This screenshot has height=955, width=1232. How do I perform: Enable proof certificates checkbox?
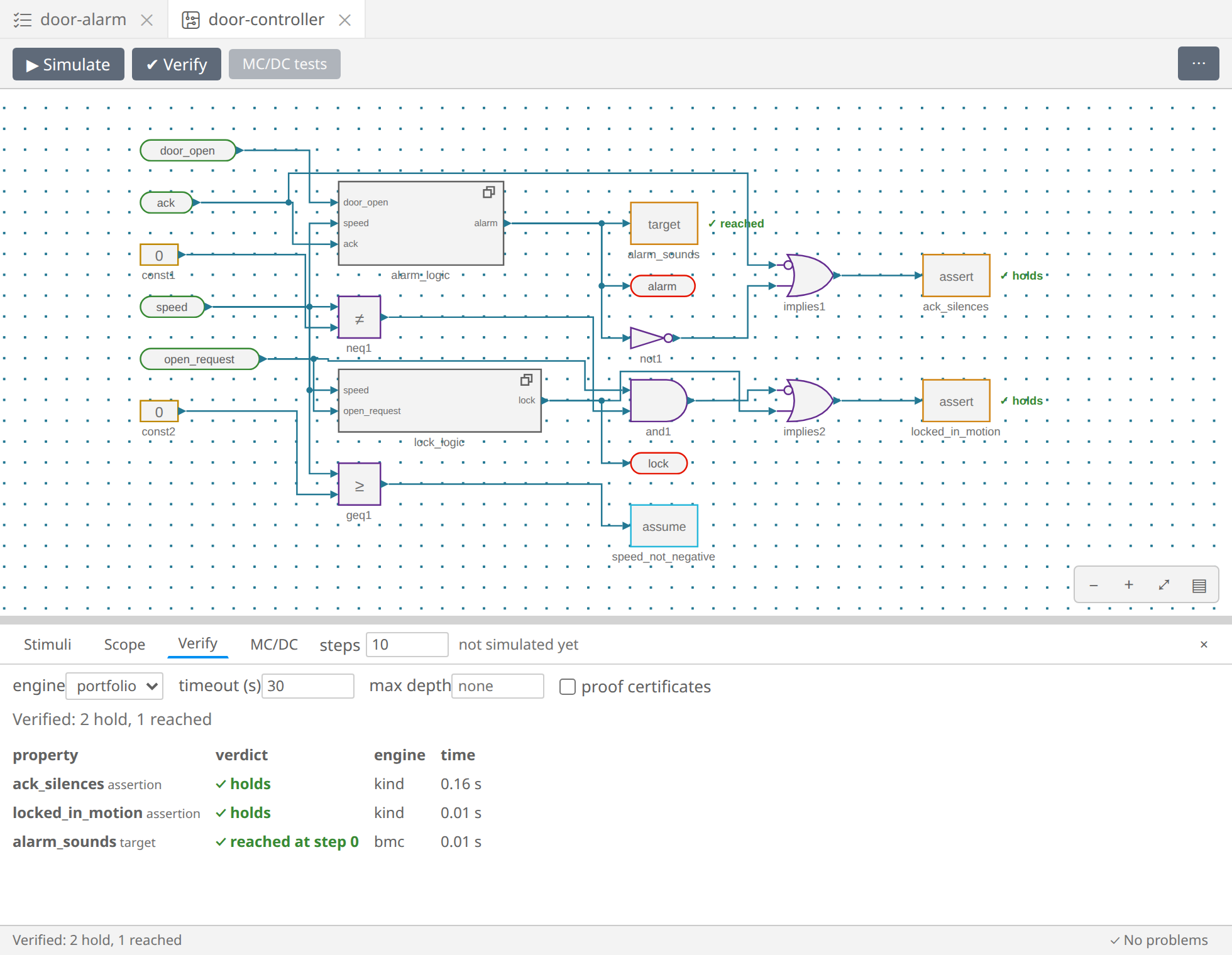coord(568,687)
